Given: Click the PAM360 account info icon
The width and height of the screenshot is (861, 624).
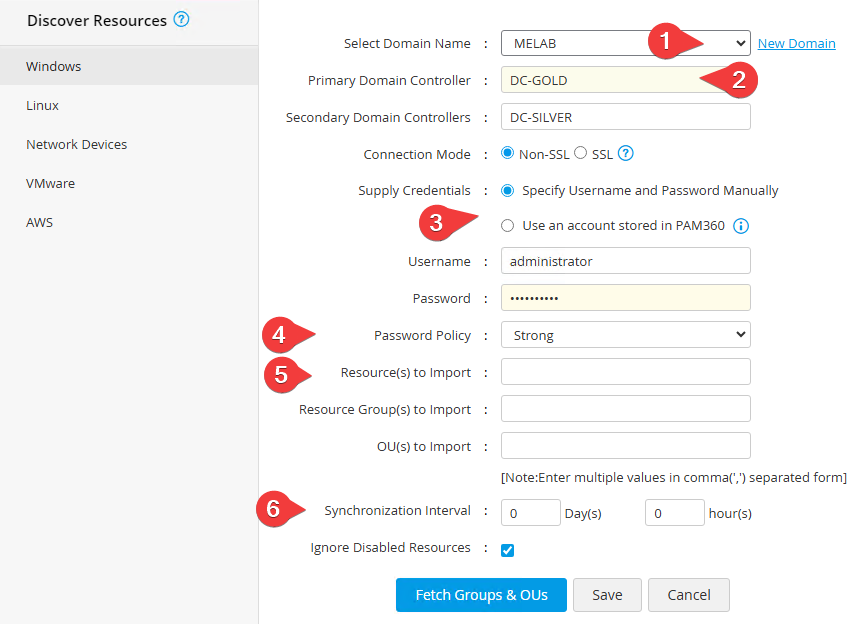Looking at the screenshot, I should pyautogui.click(x=741, y=226).
